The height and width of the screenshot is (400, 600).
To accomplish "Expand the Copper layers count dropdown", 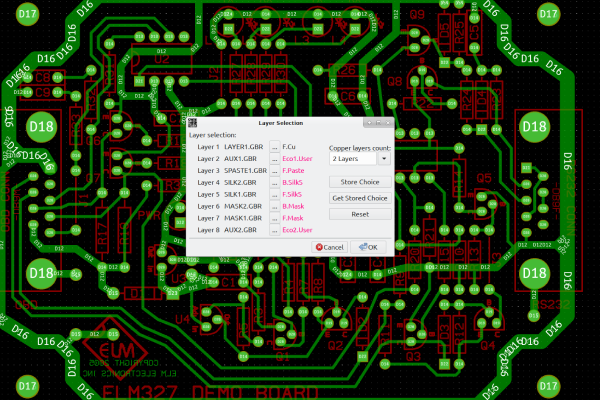I will (x=384, y=158).
